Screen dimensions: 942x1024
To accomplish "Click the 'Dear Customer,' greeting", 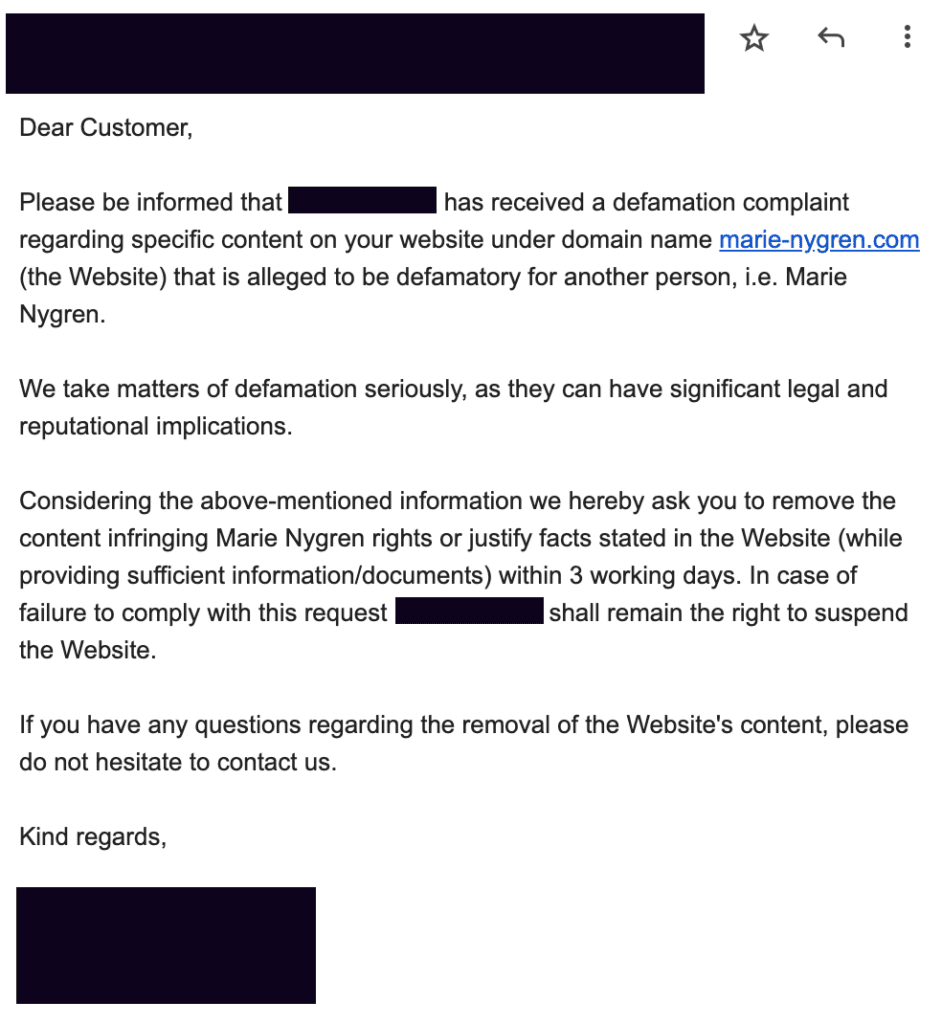I will [x=105, y=128].
